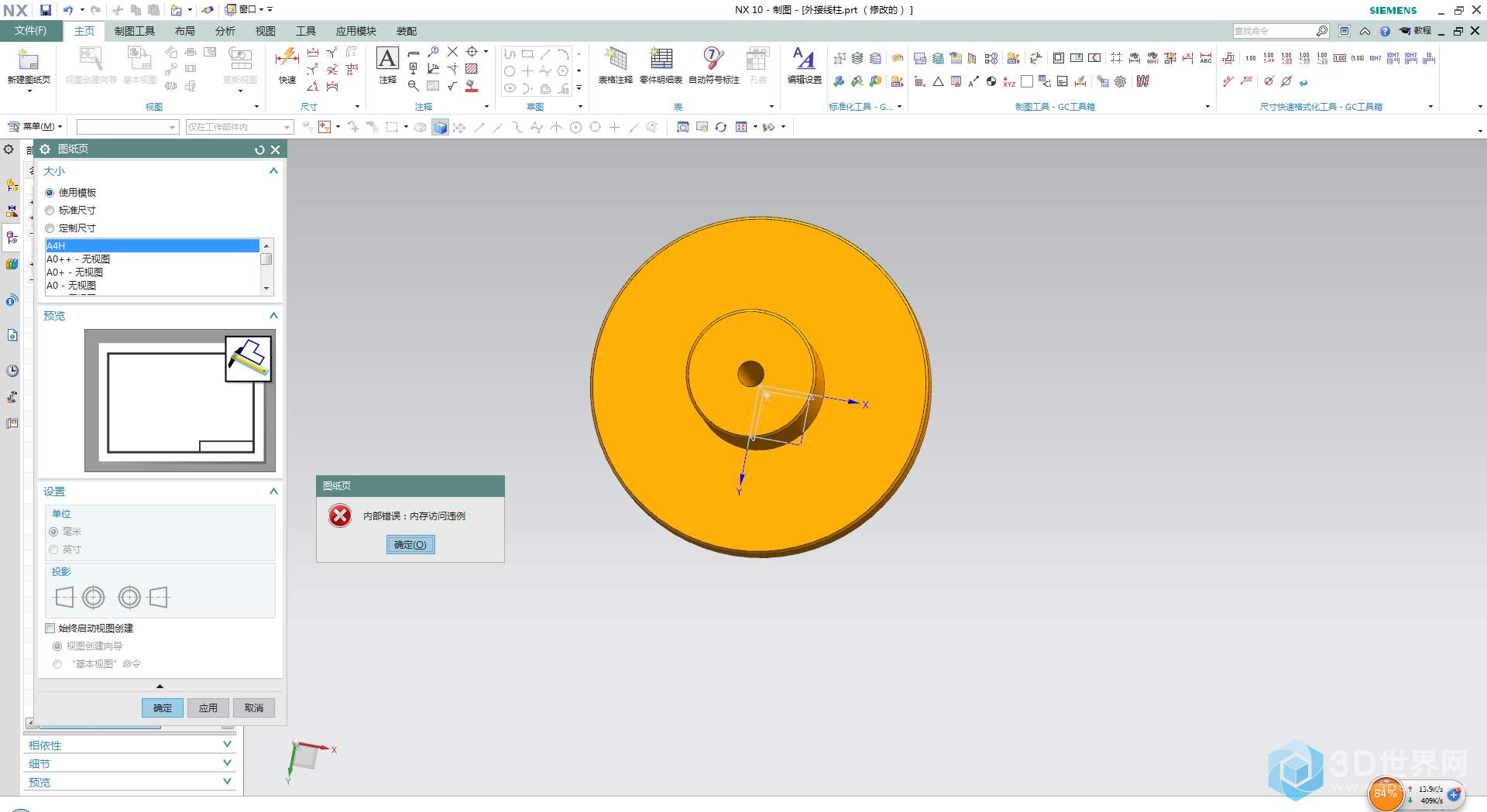Image resolution: width=1487 pixels, height=812 pixels.
Task: Expand the 相依性 panel
Action: 227,745
